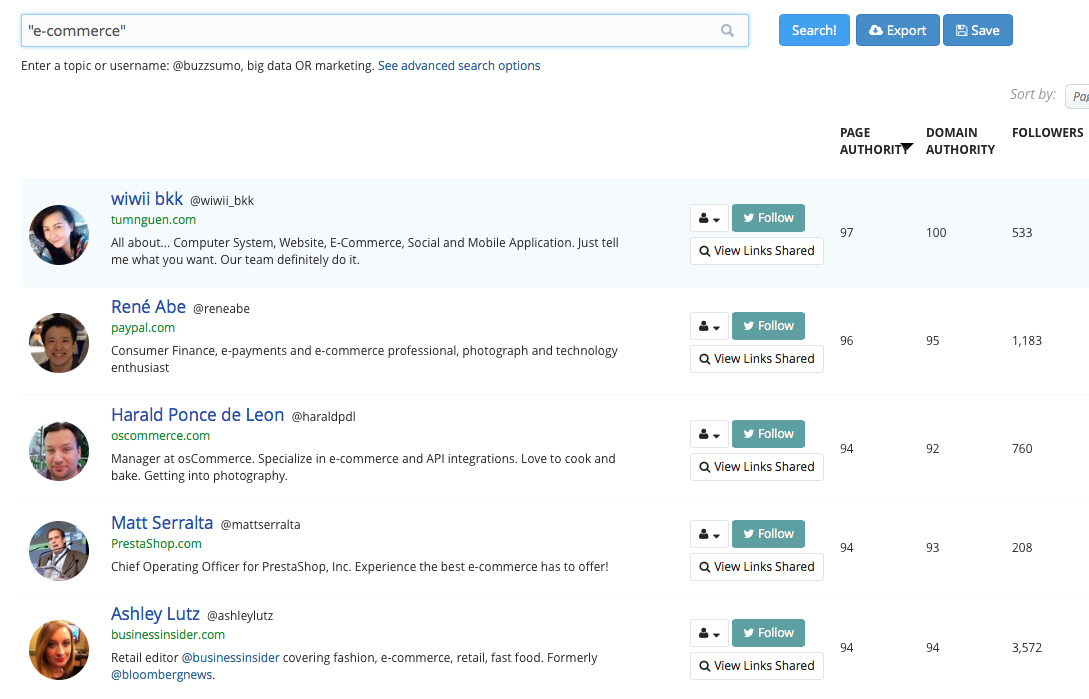This screenshot has height=699, width=1089.
Task: Open the 'See advanced search options' link
Action: click(459, 66)
